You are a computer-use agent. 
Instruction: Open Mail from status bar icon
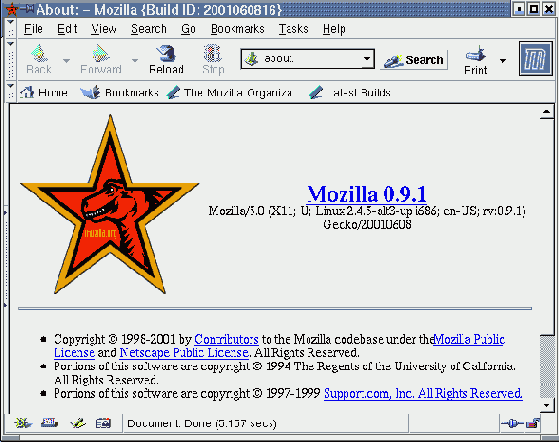(x=49, y=423)
